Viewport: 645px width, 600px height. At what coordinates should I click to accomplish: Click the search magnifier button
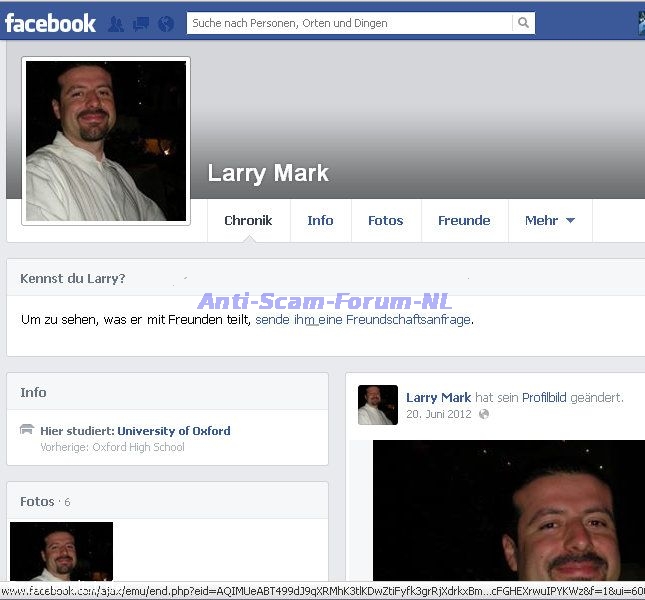coord(523,23)
